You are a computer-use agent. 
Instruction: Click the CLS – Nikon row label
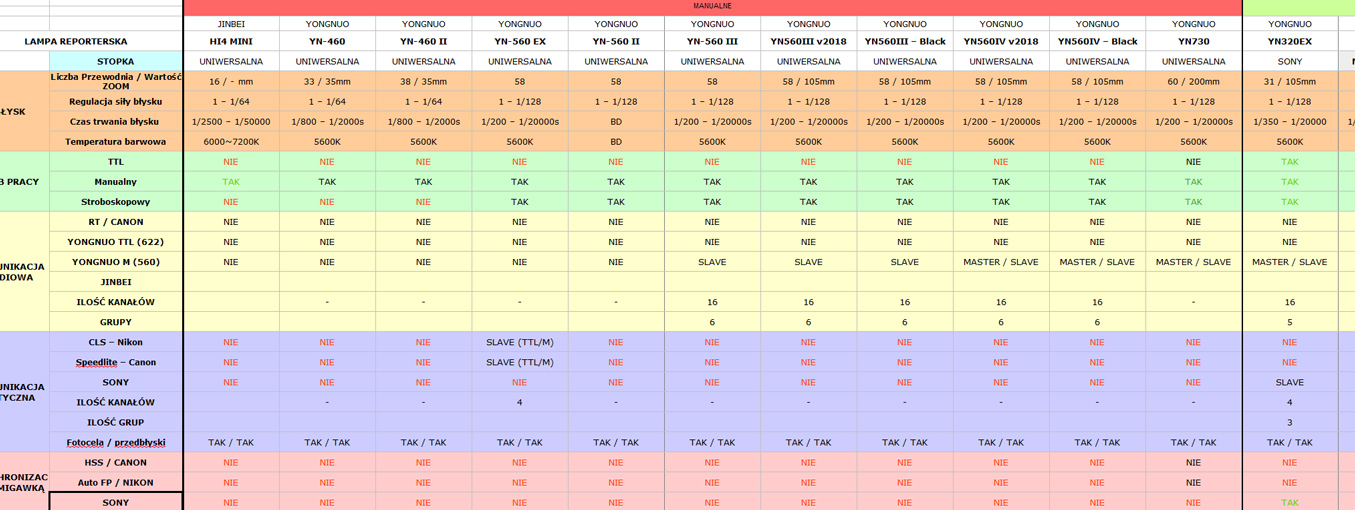[116, 342]
